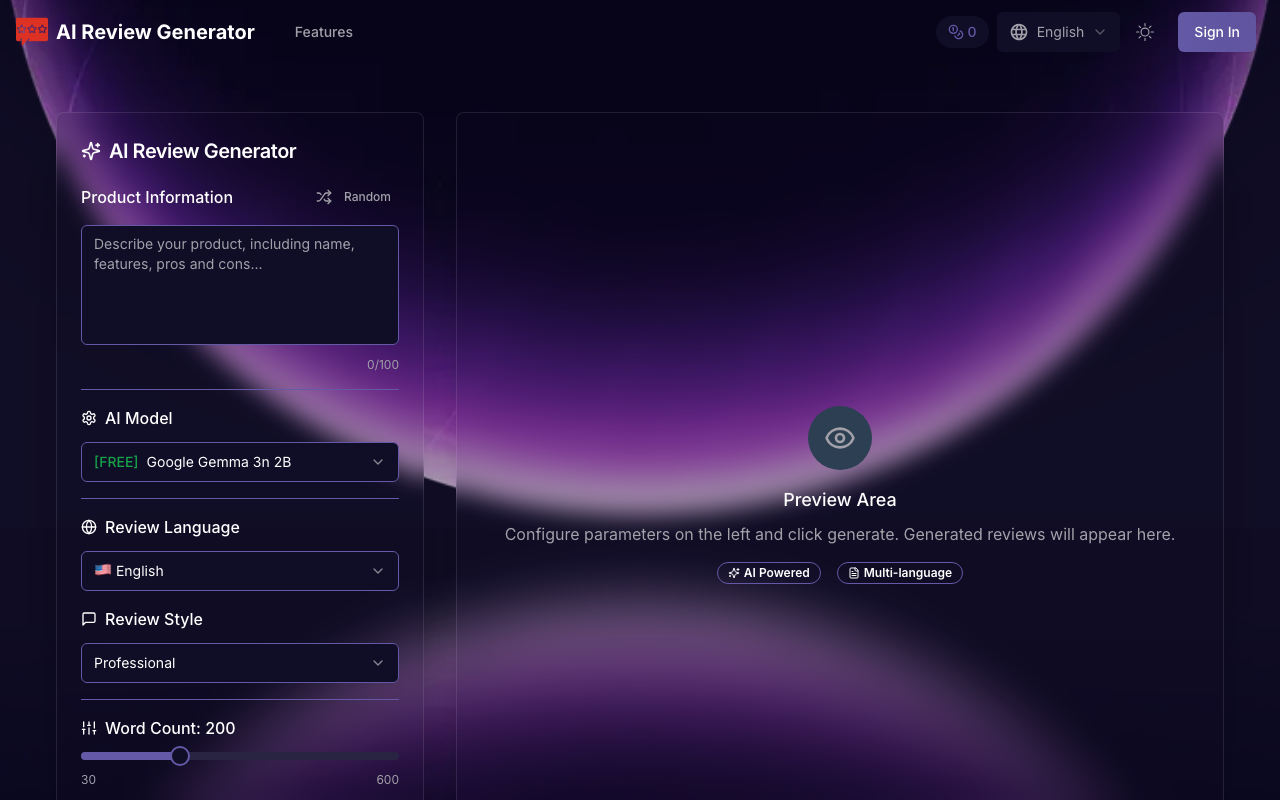Screen dimensions: 1280x800
Task: Click the Word Count: 200 label
Action: point(170,728)
